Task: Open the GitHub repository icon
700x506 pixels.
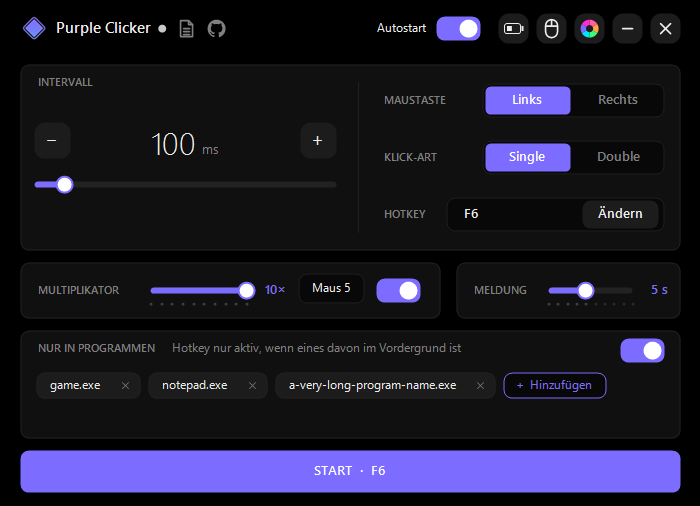Action: 217,29
